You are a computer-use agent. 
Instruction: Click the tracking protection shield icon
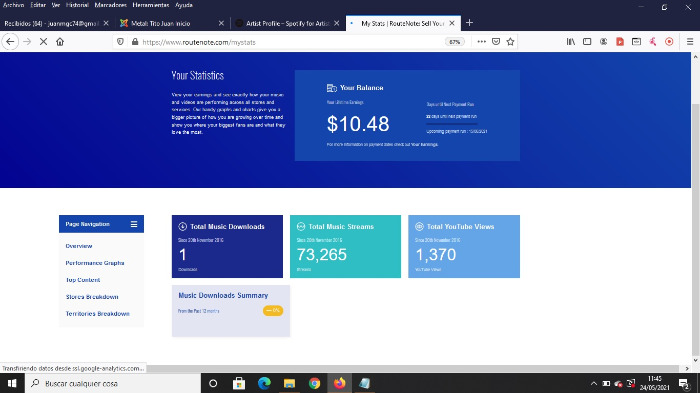120,42
